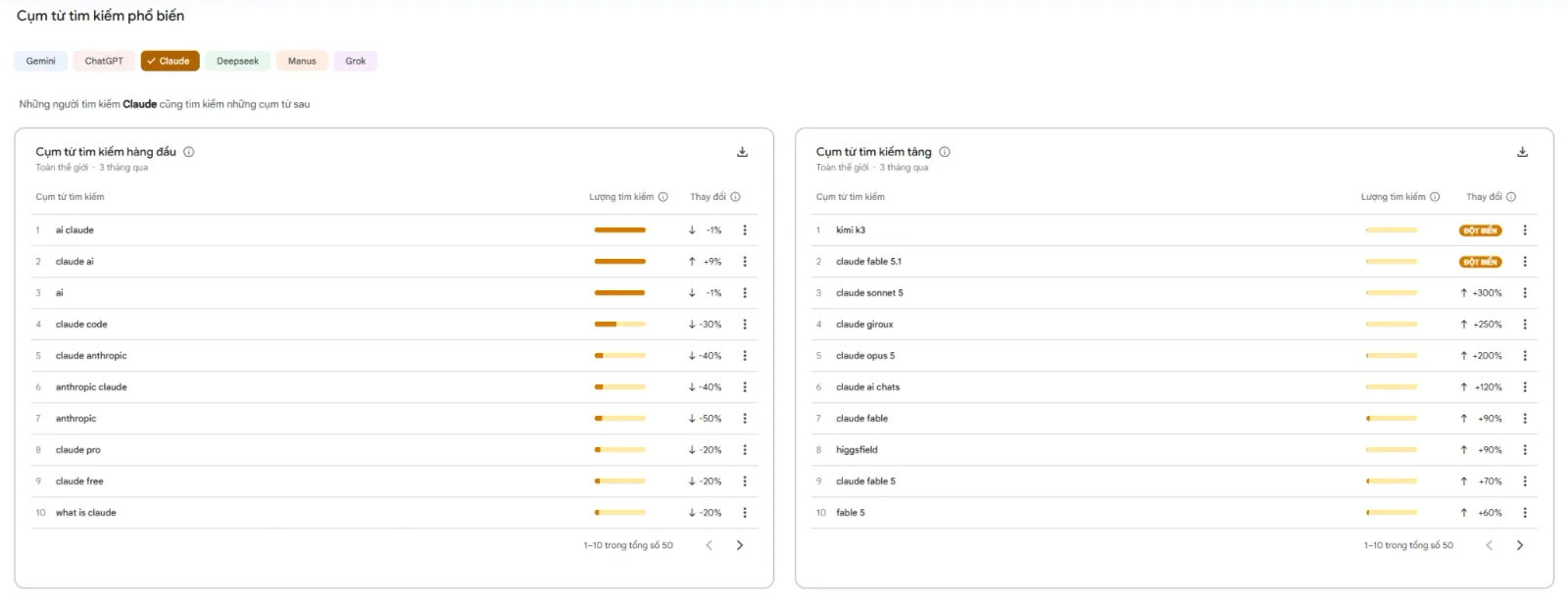
Task: Show info for change column in rising terms card
Action: 1511,197
